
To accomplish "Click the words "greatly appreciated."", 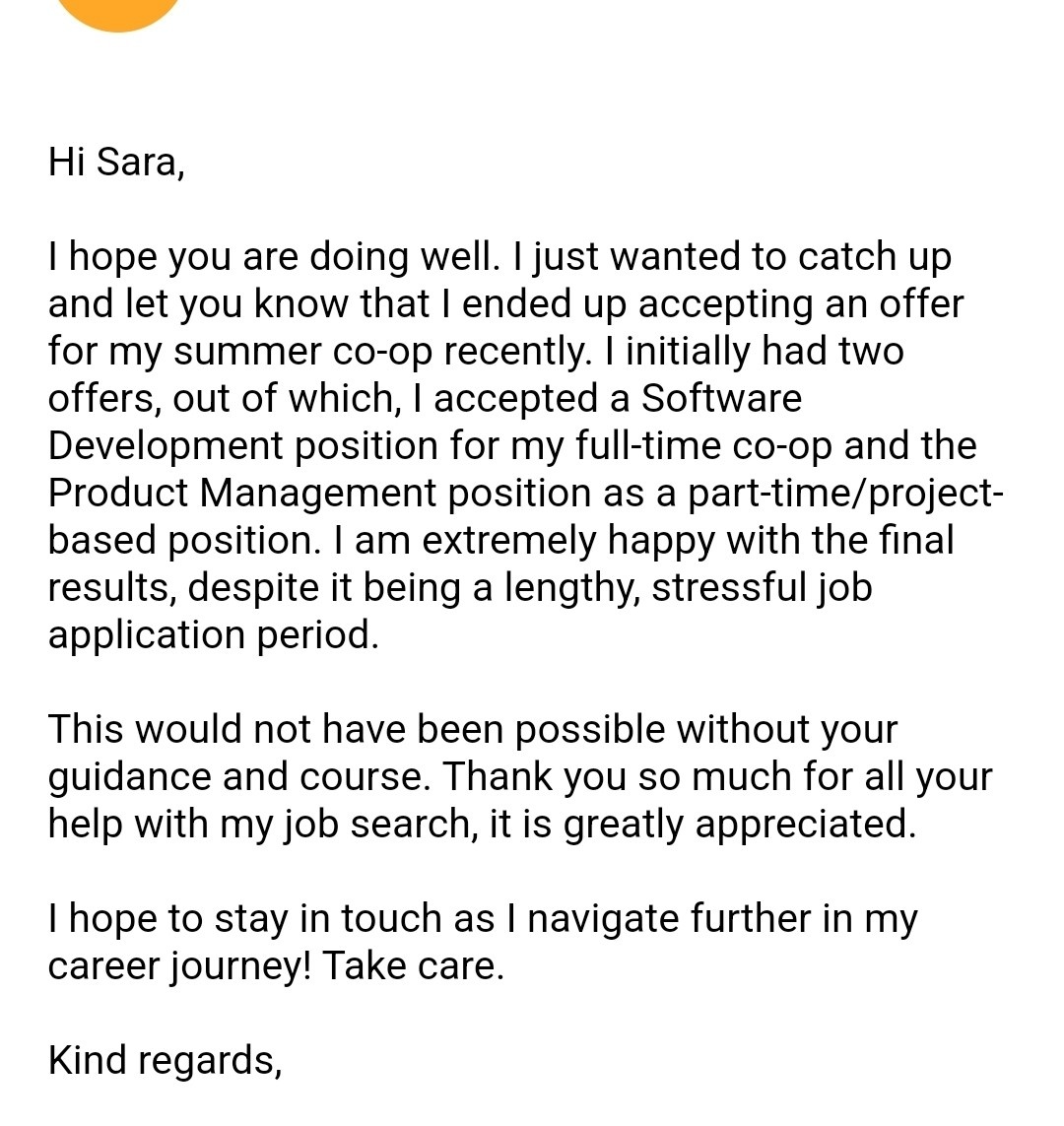I will (740, 825).
